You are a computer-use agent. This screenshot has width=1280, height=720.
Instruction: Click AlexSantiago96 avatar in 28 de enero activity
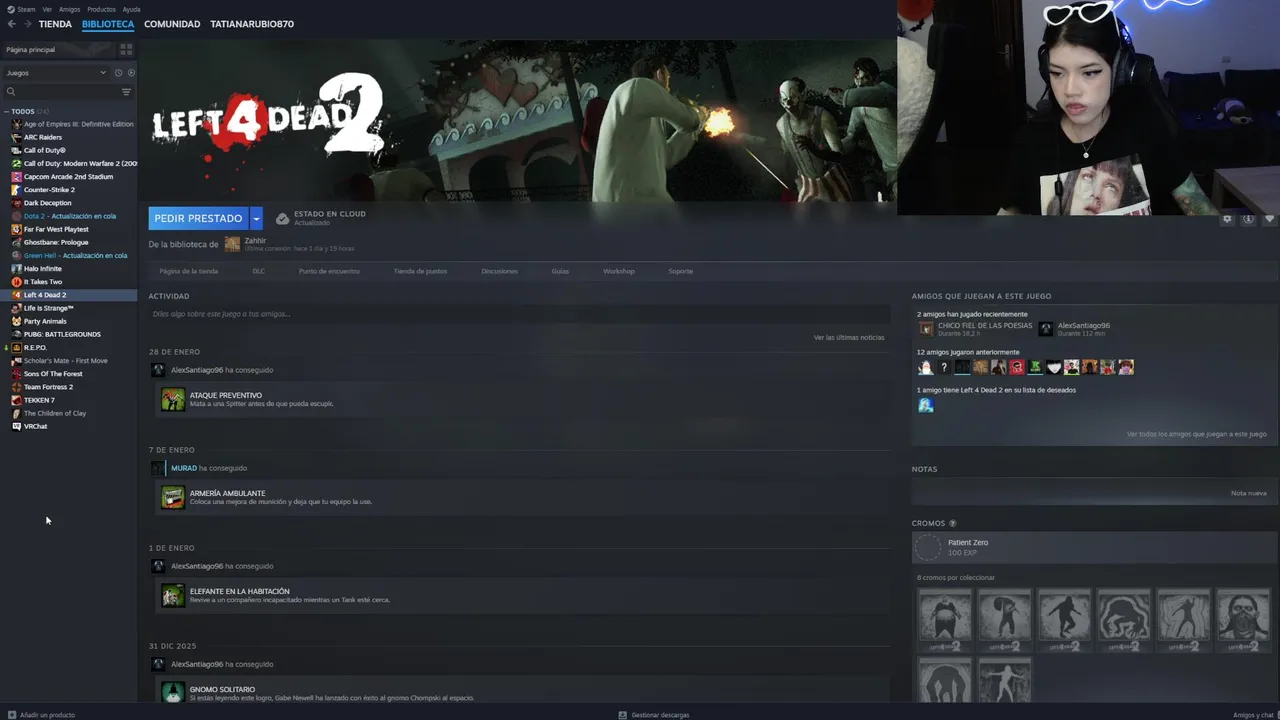point(158,370)
